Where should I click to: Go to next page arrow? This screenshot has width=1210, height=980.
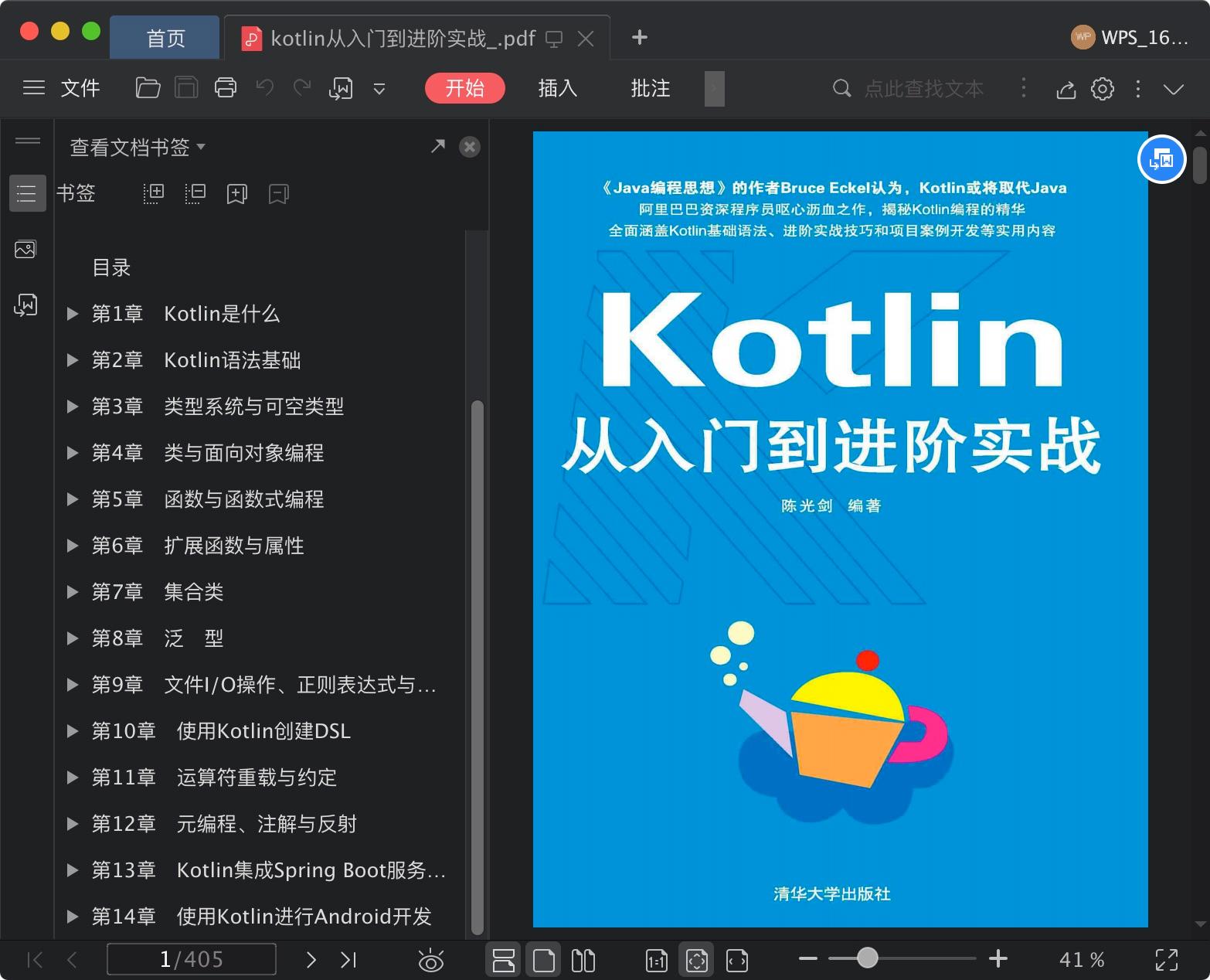311,960
